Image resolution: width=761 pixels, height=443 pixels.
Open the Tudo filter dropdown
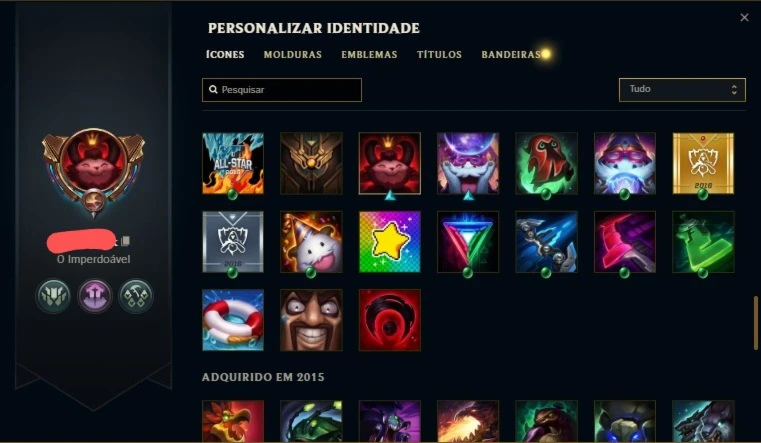click(x=682, y=90)
